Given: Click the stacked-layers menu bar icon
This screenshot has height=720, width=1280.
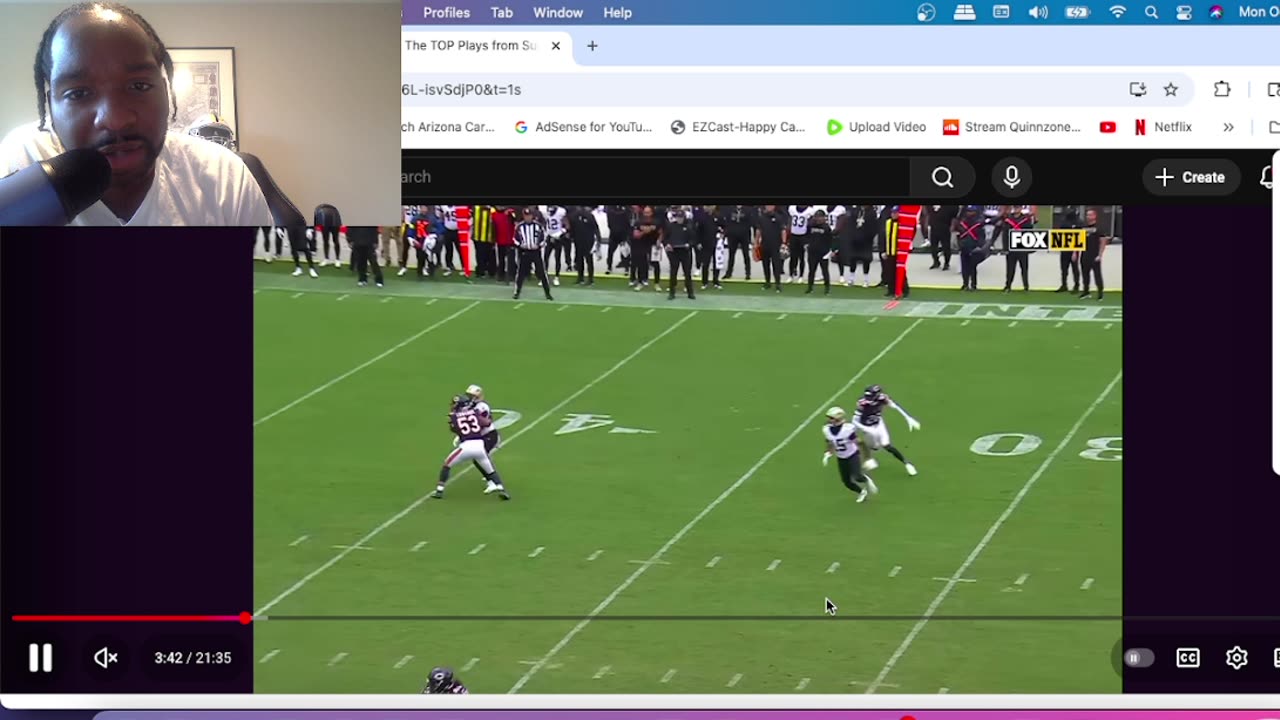Looking at the screenshot, I should pyautogui.click(x=964, y=12).
